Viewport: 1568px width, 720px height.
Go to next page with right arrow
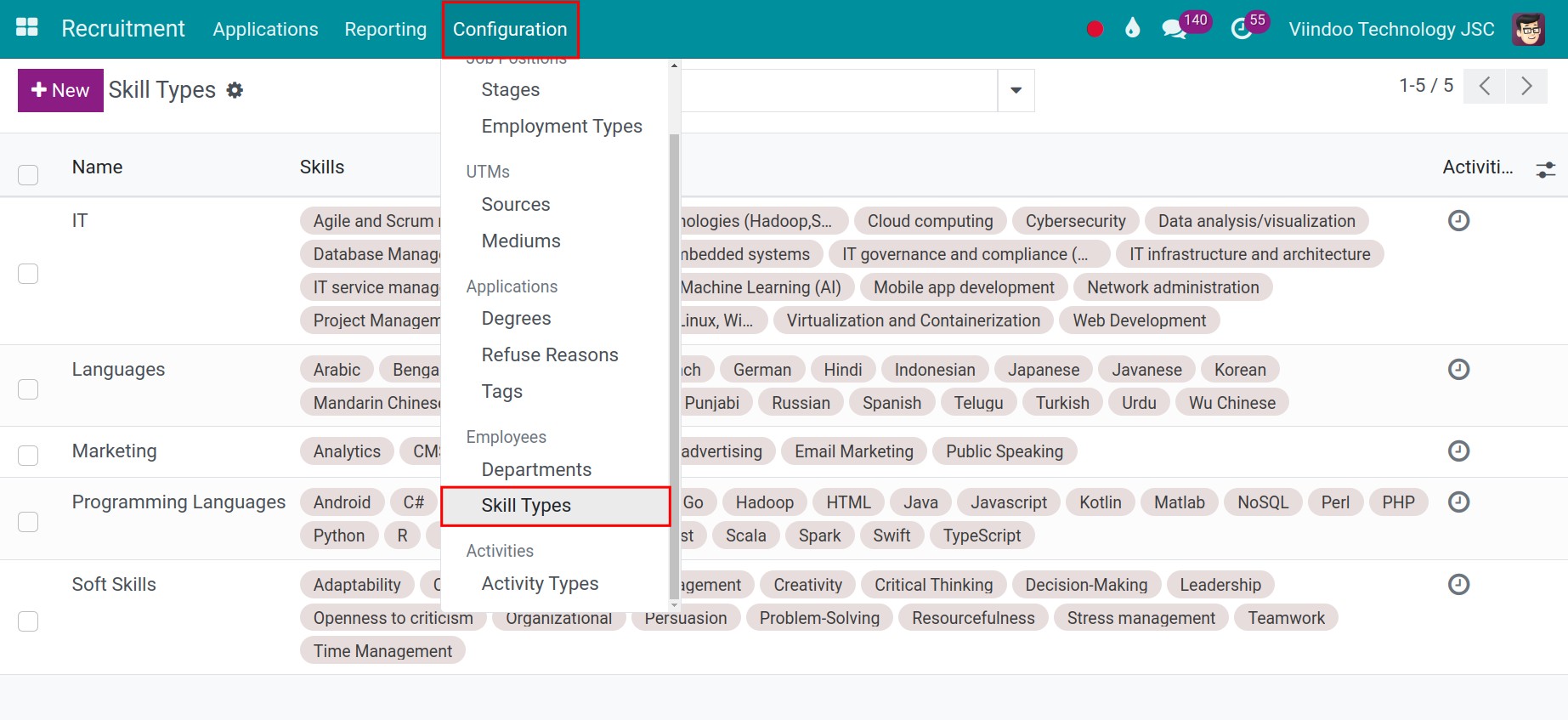coord(1526,86)
